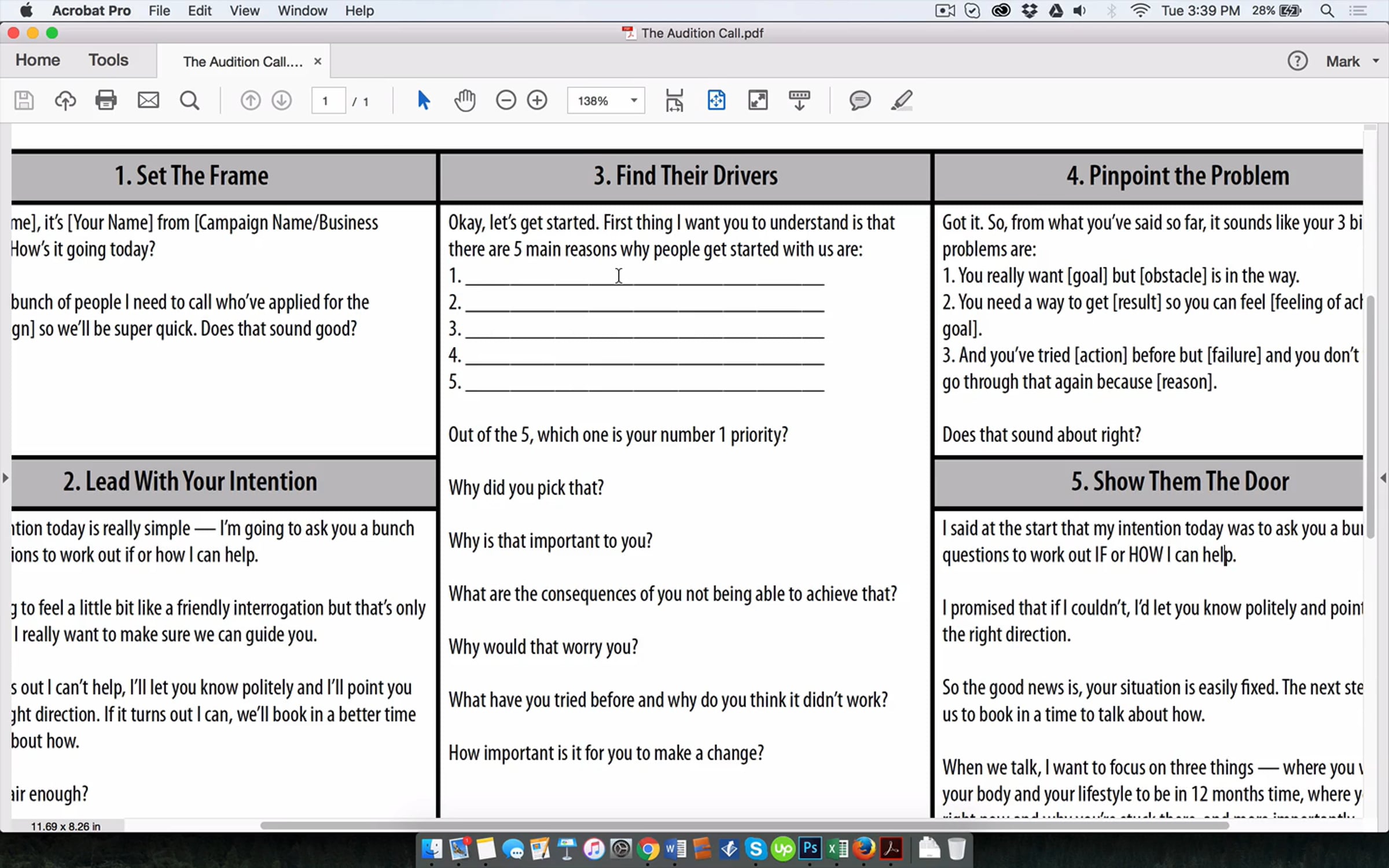1389x868 pixels.
Task: Click the upload to cloud icon
Action: pos(65,101)
